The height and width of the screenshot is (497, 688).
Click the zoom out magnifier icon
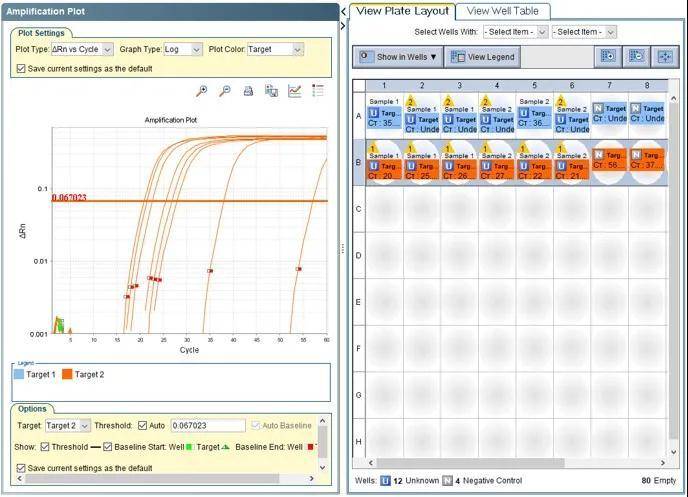(x=225, y=91)
